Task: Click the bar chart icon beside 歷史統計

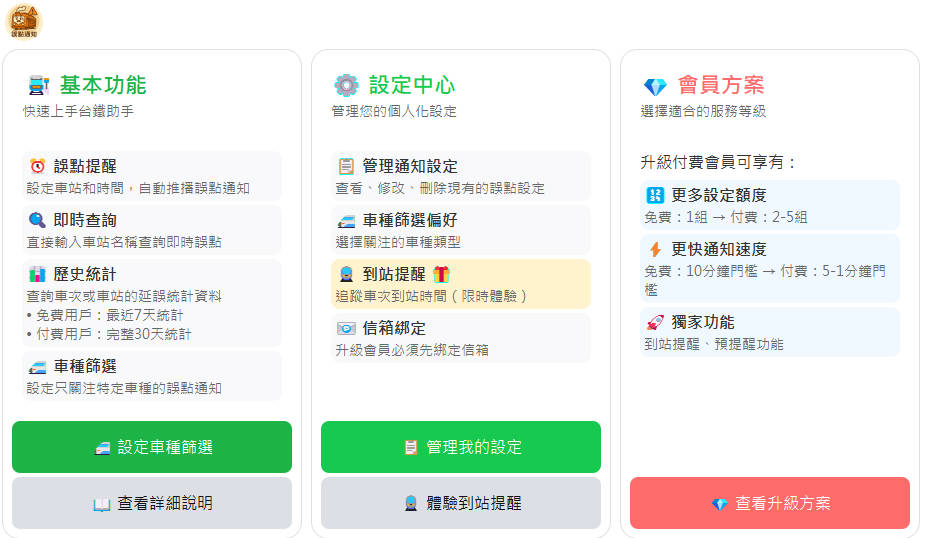Action: coord(37,274)
